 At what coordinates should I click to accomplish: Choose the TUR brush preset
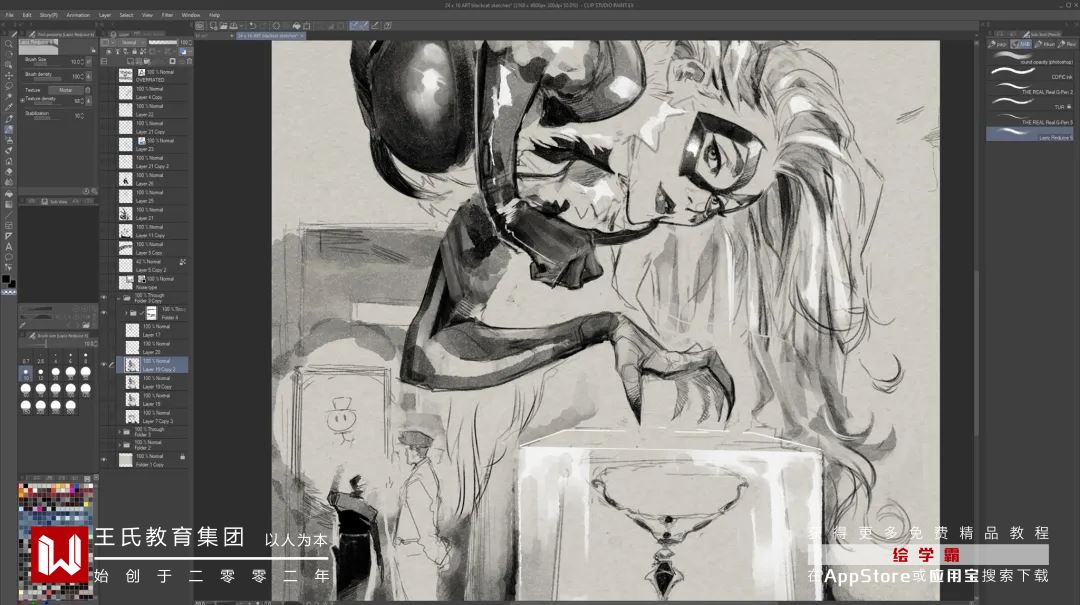coord(1030,103)
